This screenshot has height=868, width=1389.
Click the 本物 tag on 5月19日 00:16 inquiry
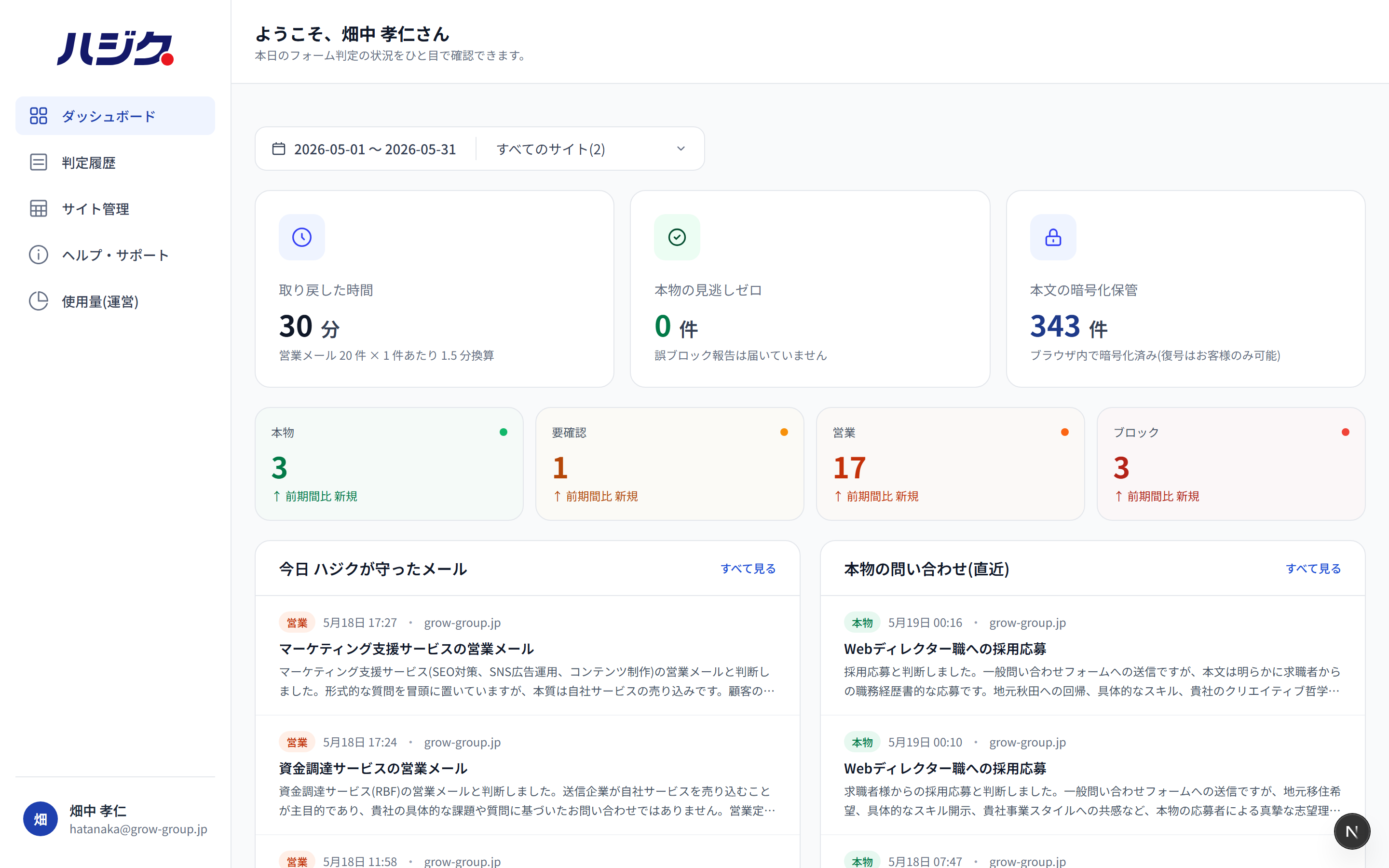[862, 622]
